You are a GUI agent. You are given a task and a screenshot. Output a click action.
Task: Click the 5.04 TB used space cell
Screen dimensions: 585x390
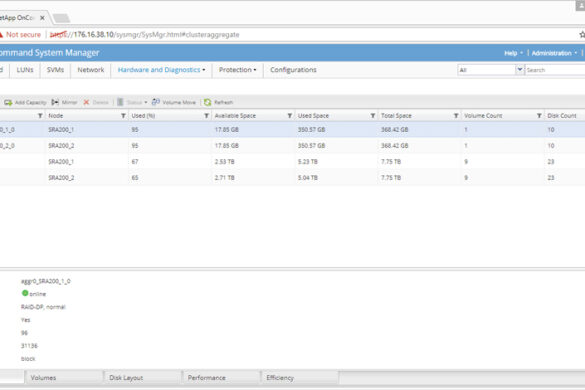pos(307,178)
